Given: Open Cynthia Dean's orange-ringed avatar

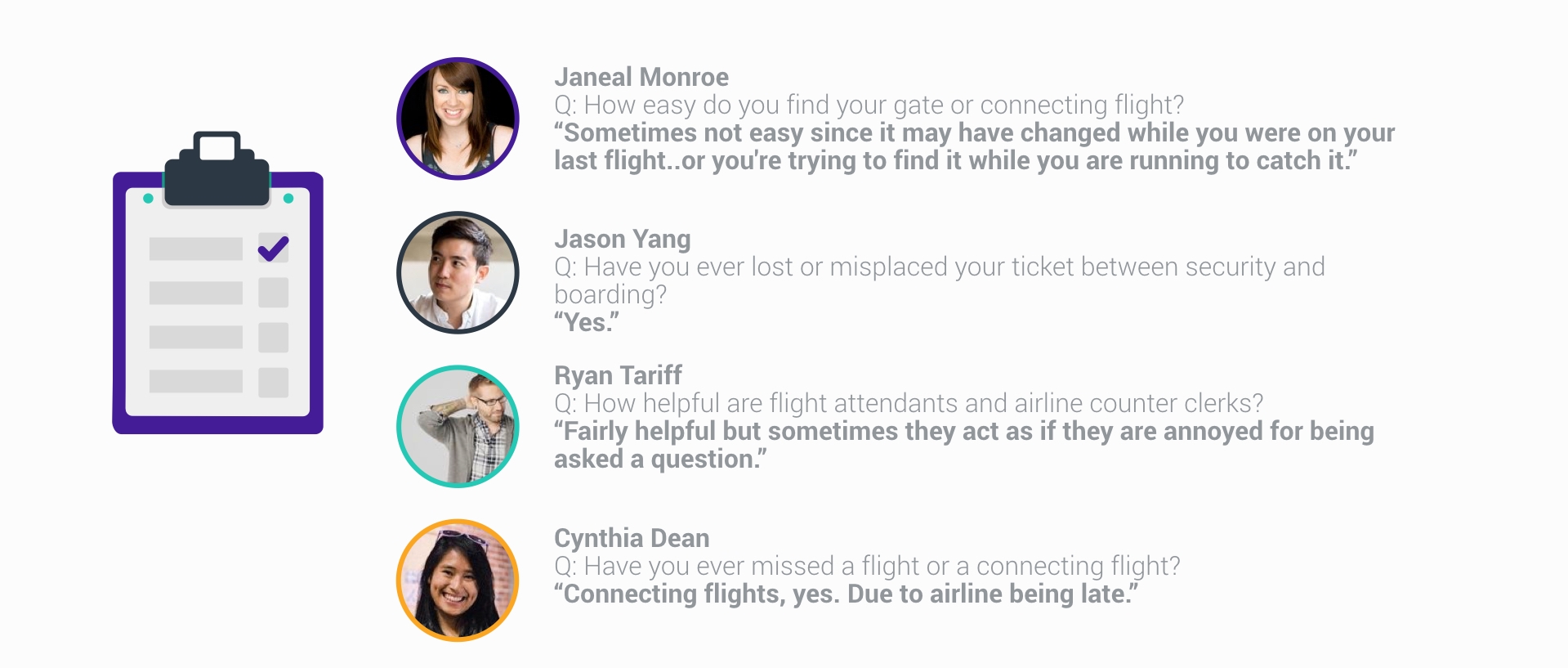Looking at the screenshot, I should pyautogui.click(x=458, y=581).
